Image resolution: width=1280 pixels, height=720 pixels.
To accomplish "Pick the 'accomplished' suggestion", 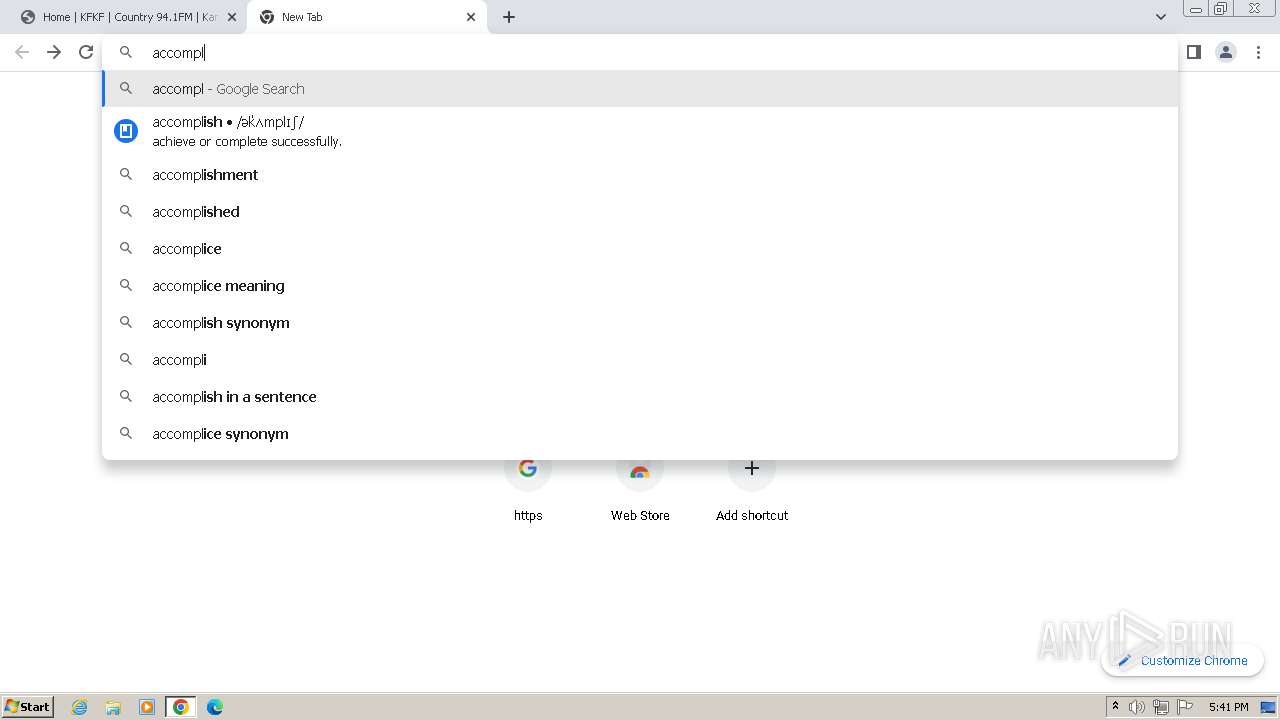I will (x=640, y=212).
